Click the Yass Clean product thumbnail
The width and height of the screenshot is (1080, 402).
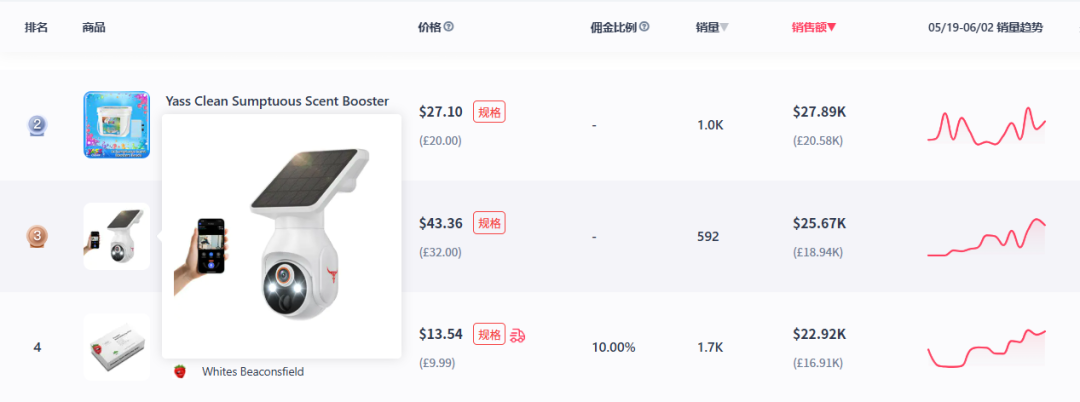[x=116, y=125]
